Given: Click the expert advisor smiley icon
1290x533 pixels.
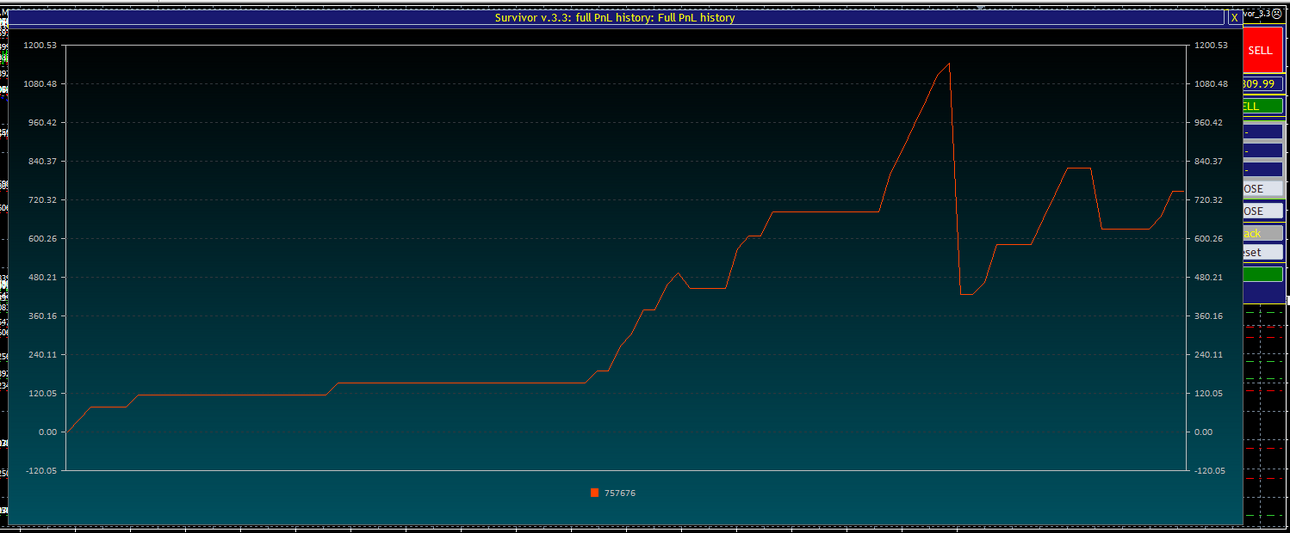Looking at the screenshot, I should 1277,14.
